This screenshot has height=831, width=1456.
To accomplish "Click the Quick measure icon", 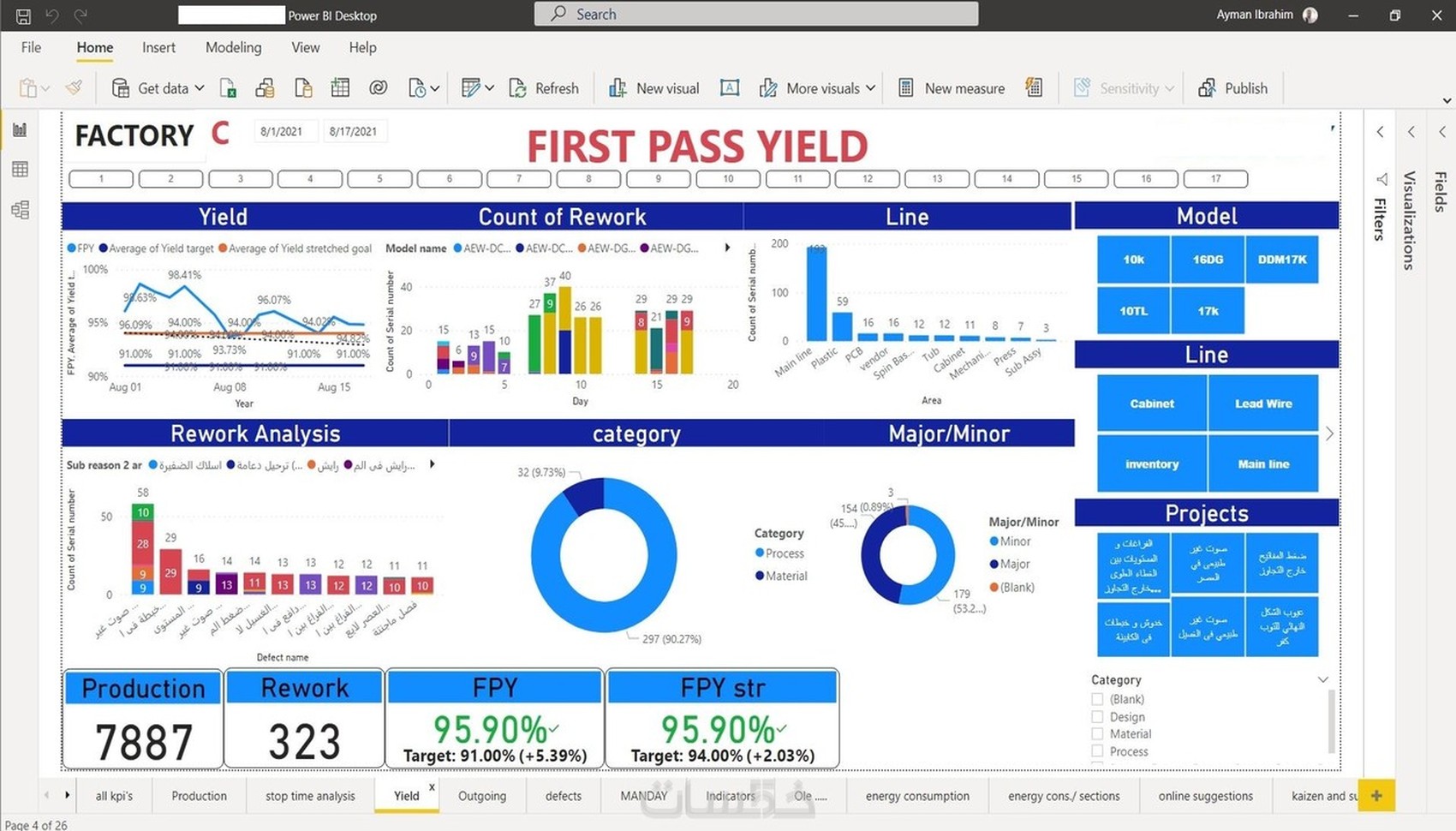I will click(x=1034, y=88).
